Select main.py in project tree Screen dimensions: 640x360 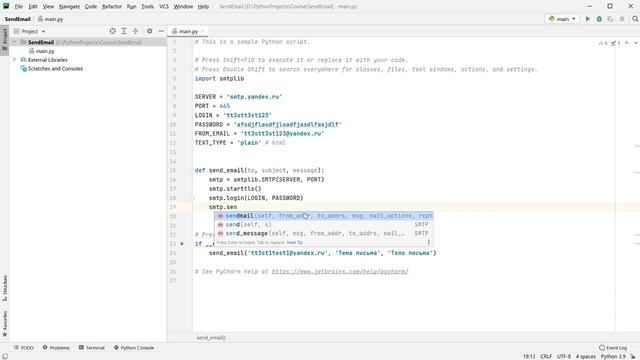click(41, 51)
